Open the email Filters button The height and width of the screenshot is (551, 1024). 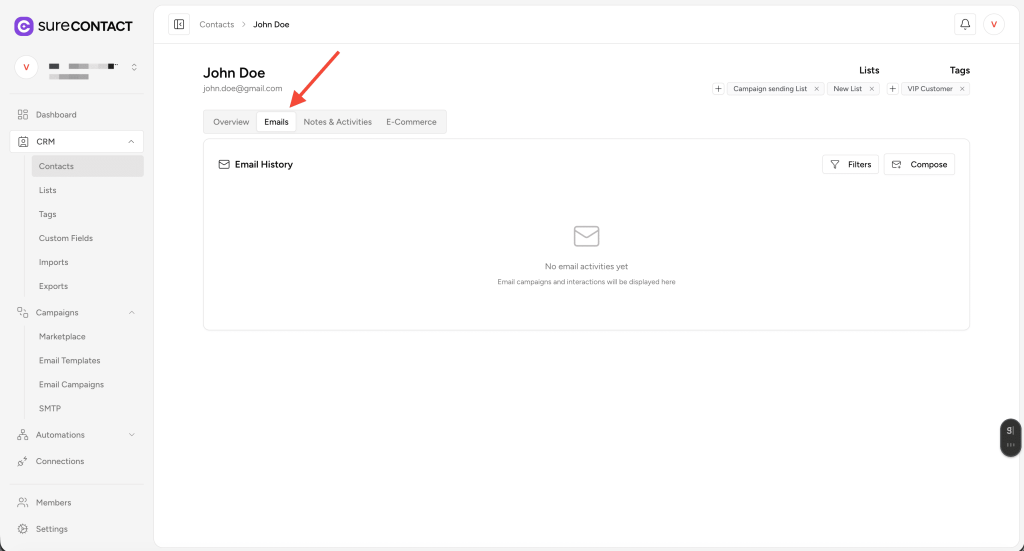(850, 164)
